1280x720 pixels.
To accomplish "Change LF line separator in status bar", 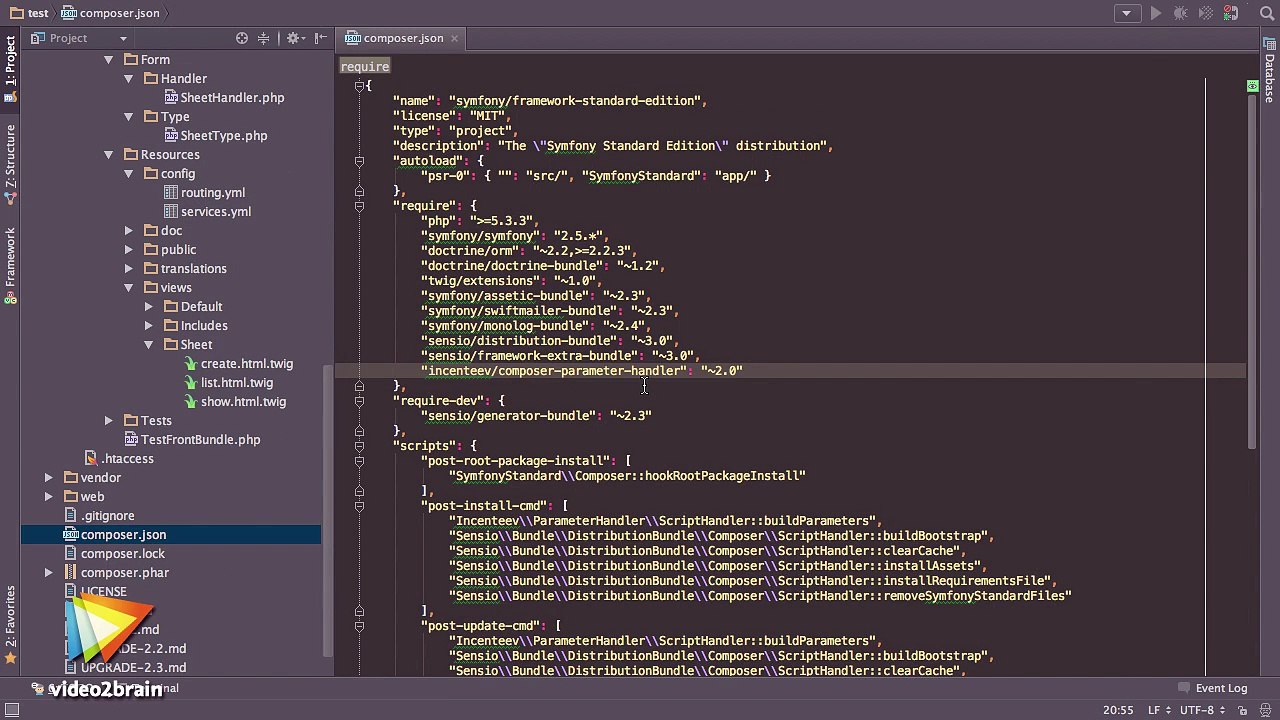I will (x=1159, y=710).
